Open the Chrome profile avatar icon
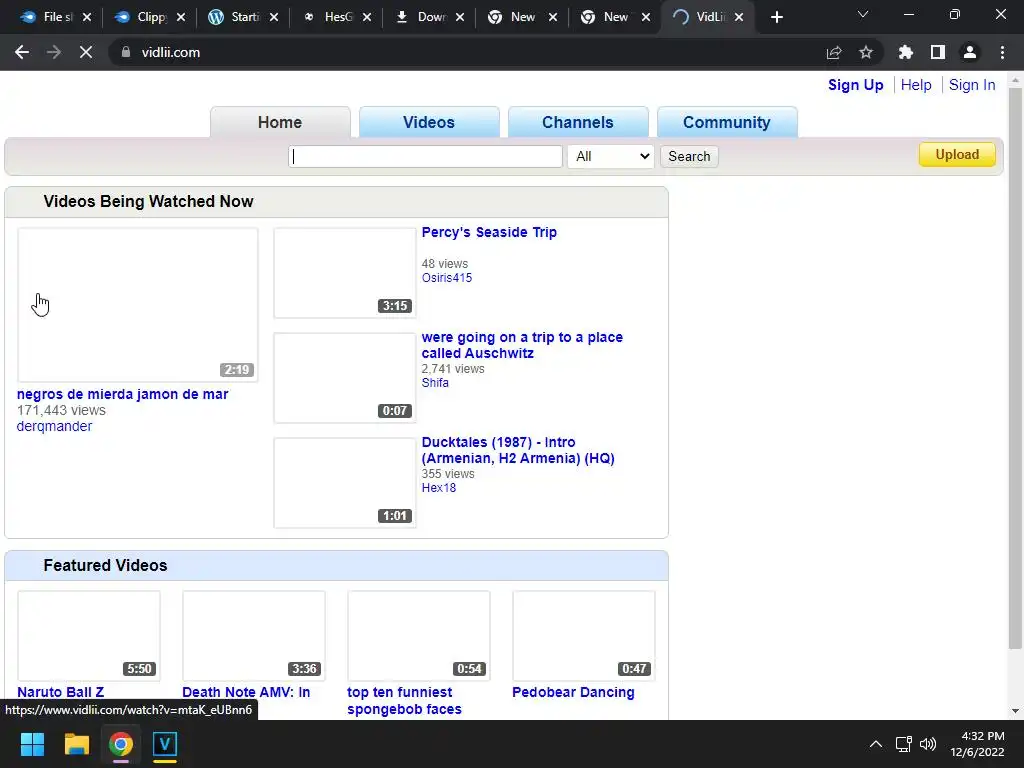This screenshot has width=1024, height=768. pyautogui.click(x=970, y=52)
